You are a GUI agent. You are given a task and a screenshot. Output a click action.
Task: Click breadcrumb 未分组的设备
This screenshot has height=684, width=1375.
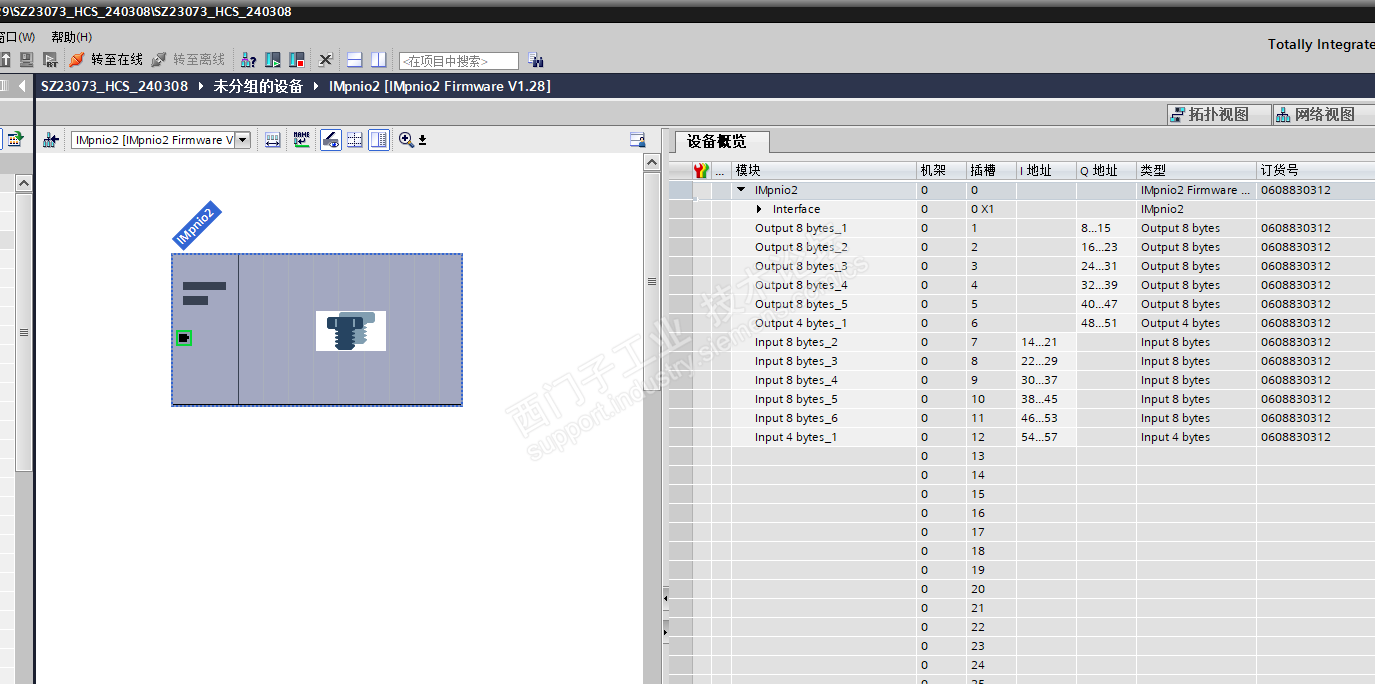click(x=258, y=86)
